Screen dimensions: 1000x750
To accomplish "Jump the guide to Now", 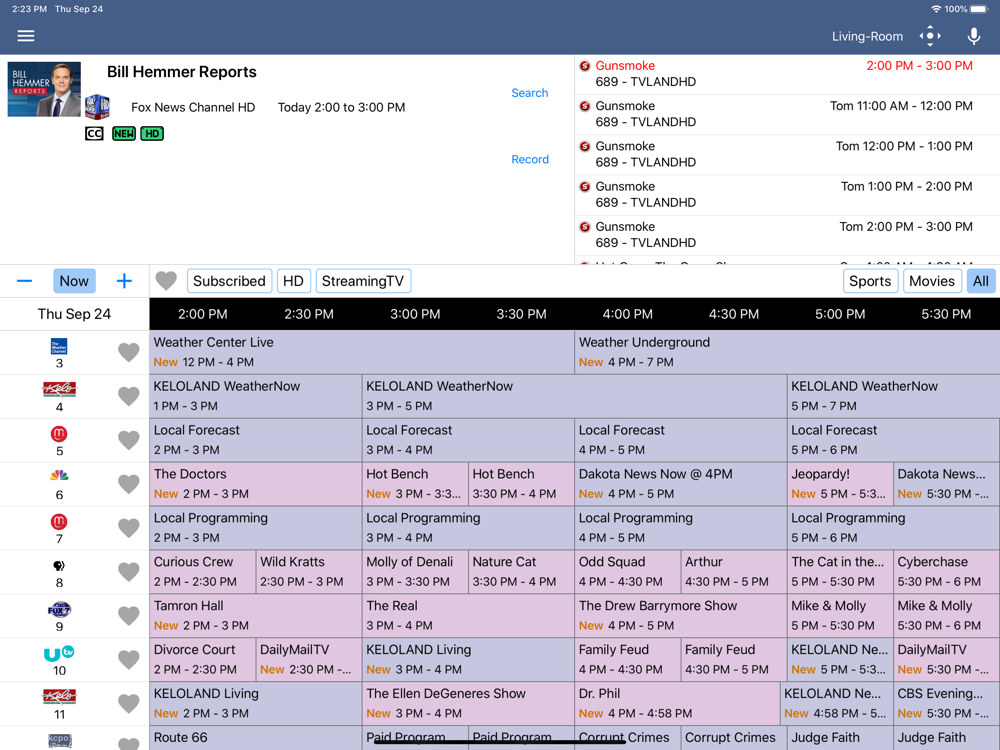I will click(74, 281).
